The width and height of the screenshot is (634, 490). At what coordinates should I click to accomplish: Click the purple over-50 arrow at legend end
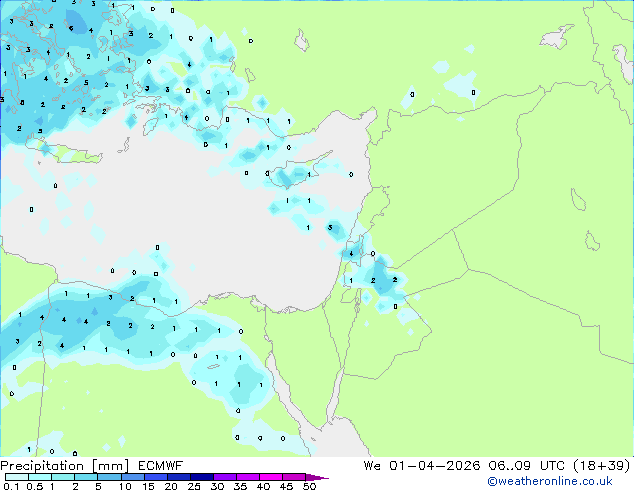(317, 478)
